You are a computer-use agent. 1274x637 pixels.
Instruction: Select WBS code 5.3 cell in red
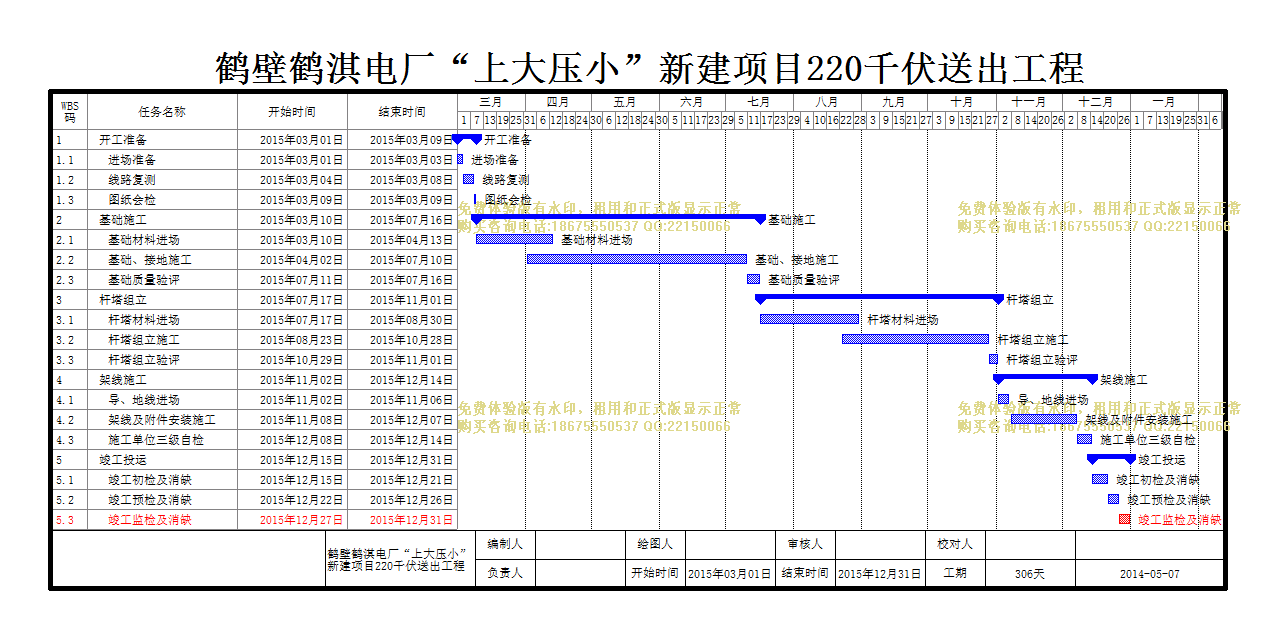point(69,520)
